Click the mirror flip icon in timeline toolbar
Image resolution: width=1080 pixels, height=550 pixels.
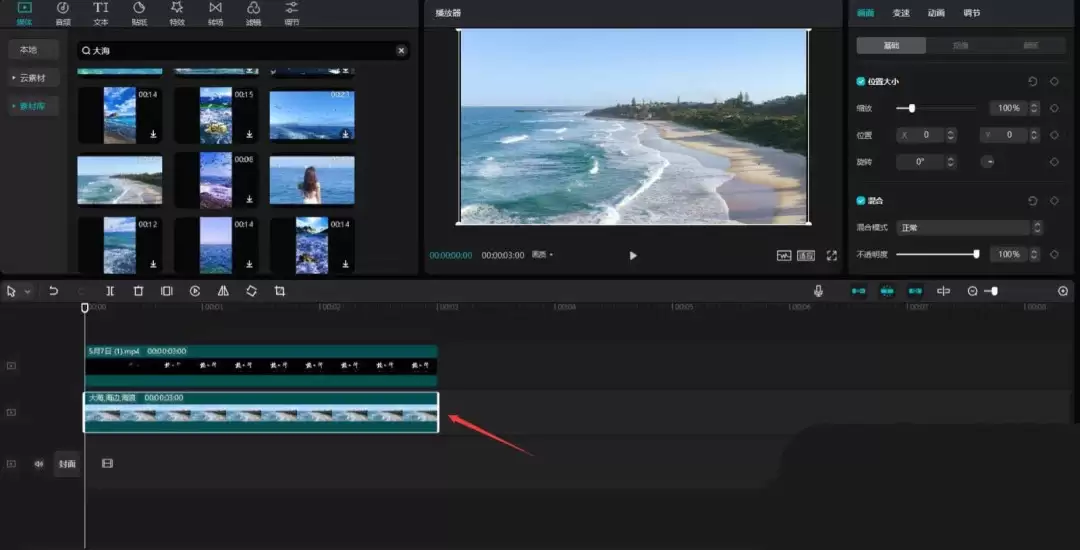pyautogui.click(x=223, y=291)
